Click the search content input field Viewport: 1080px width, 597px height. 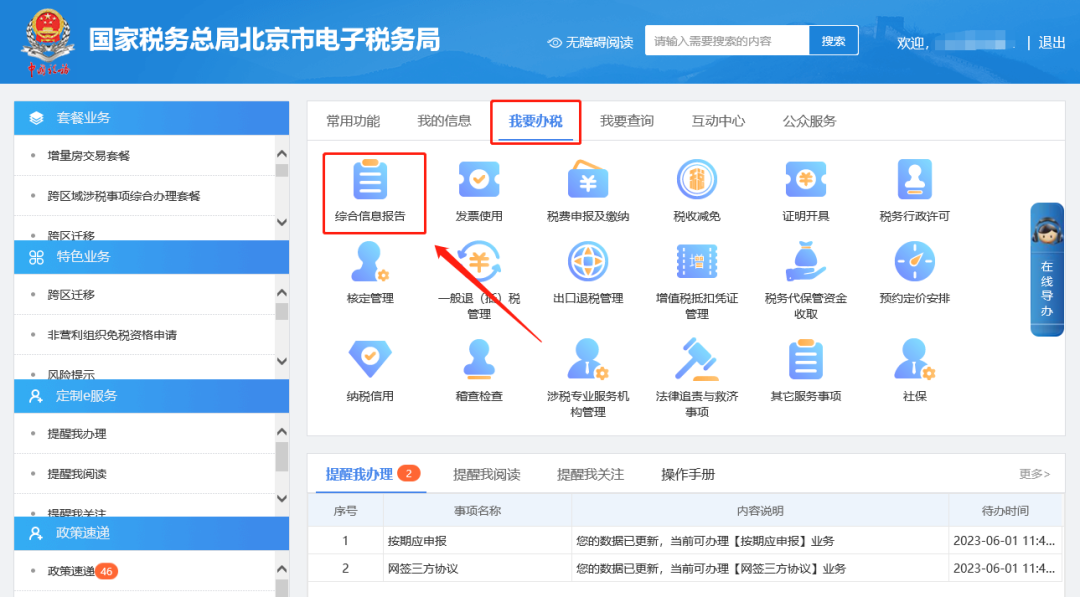tap(727, 41)
